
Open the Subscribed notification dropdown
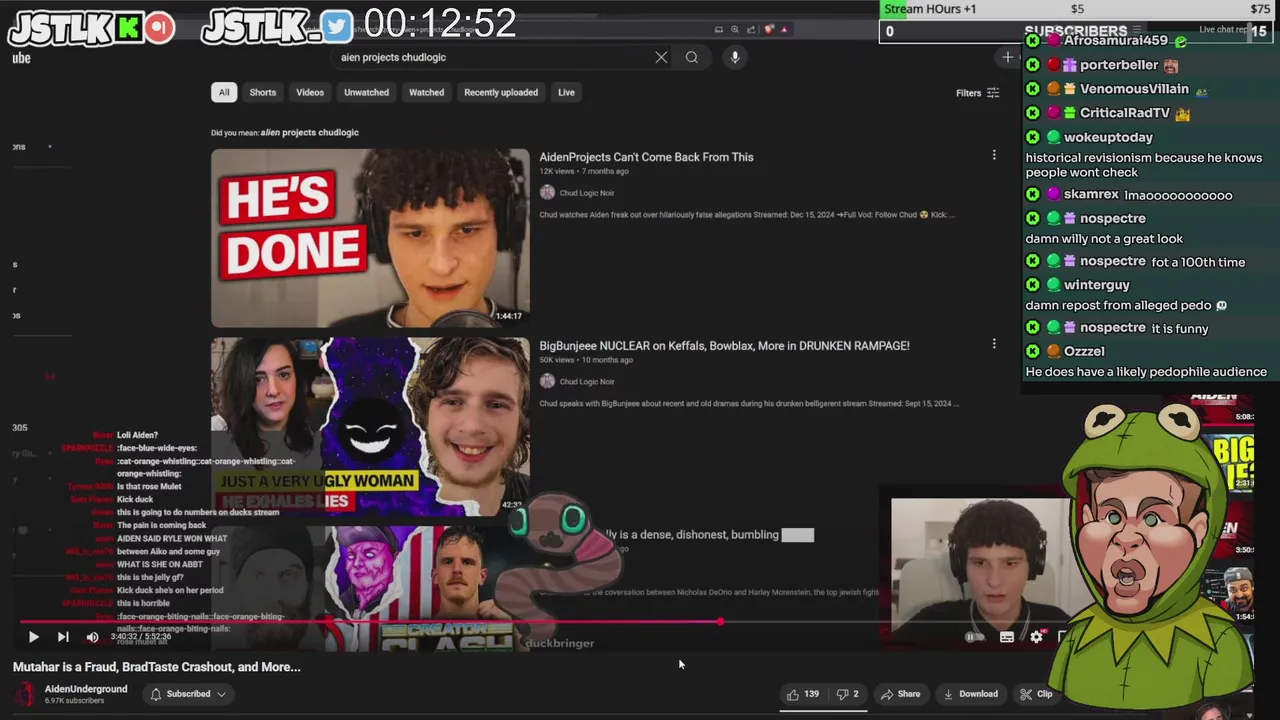pyautogui.click(x=188, y=694)
